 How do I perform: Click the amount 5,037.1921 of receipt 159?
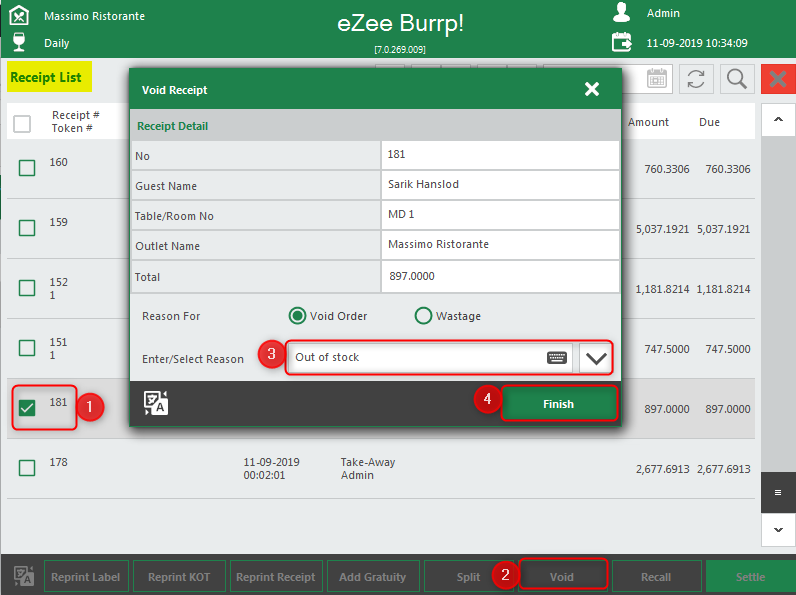coord(662,229)
